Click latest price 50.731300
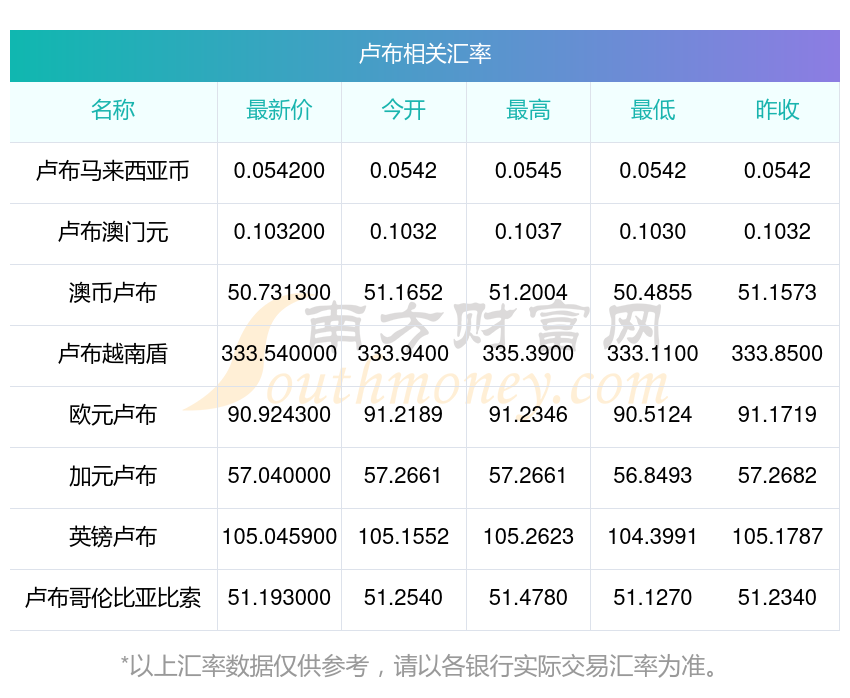This screenshot has height=698, width=850. pos(279,293)
